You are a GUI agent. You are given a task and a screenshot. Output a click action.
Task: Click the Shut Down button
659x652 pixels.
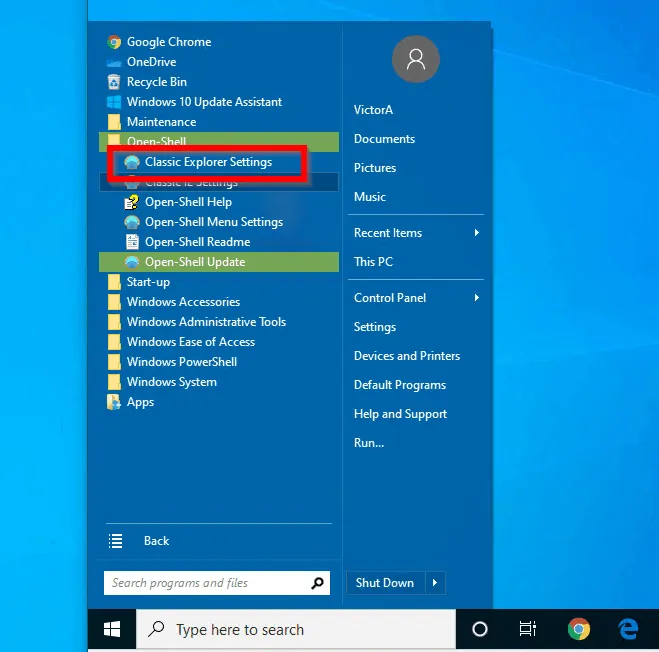[385, 583]
